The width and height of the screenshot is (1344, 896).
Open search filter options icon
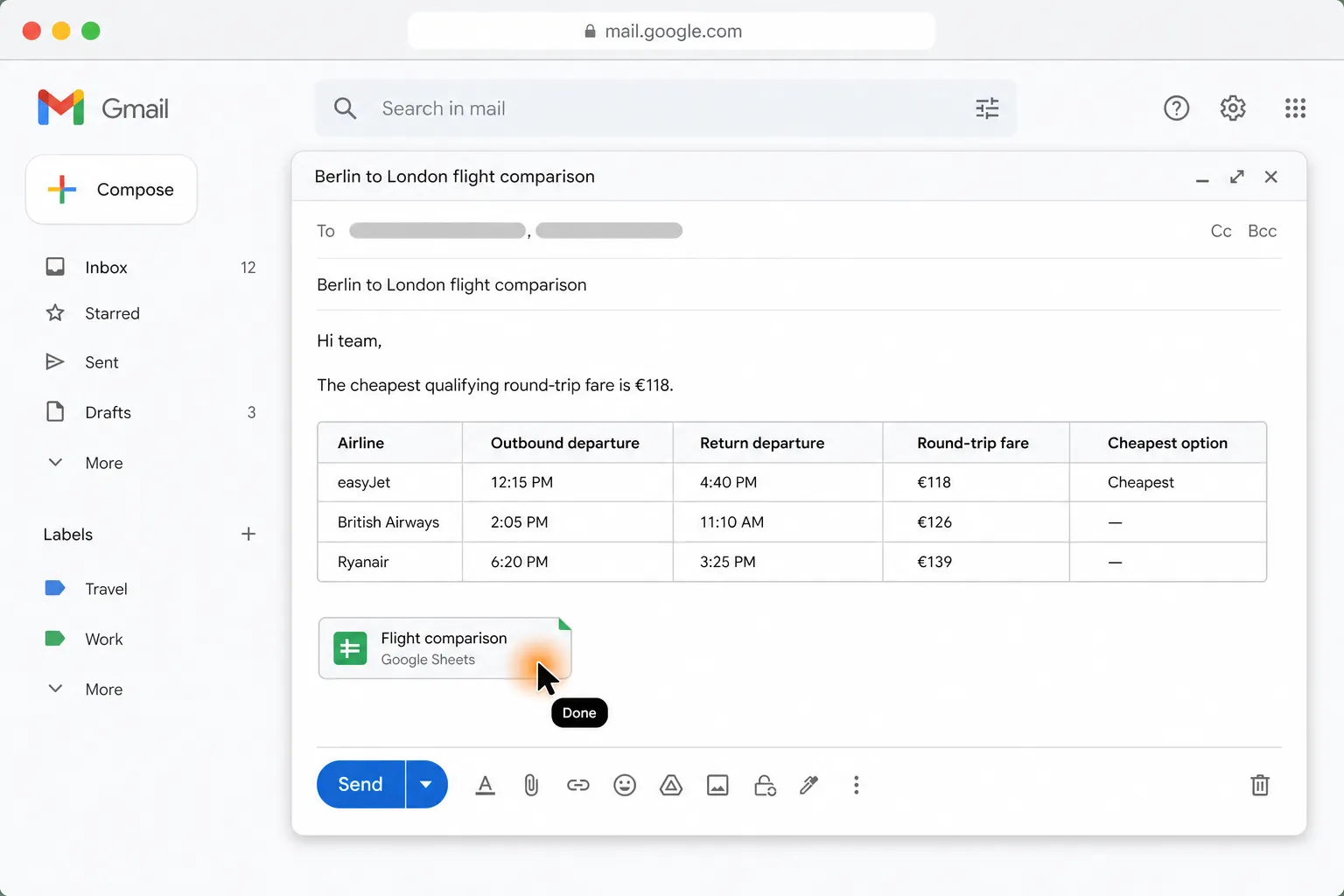(x=987, y=108)
